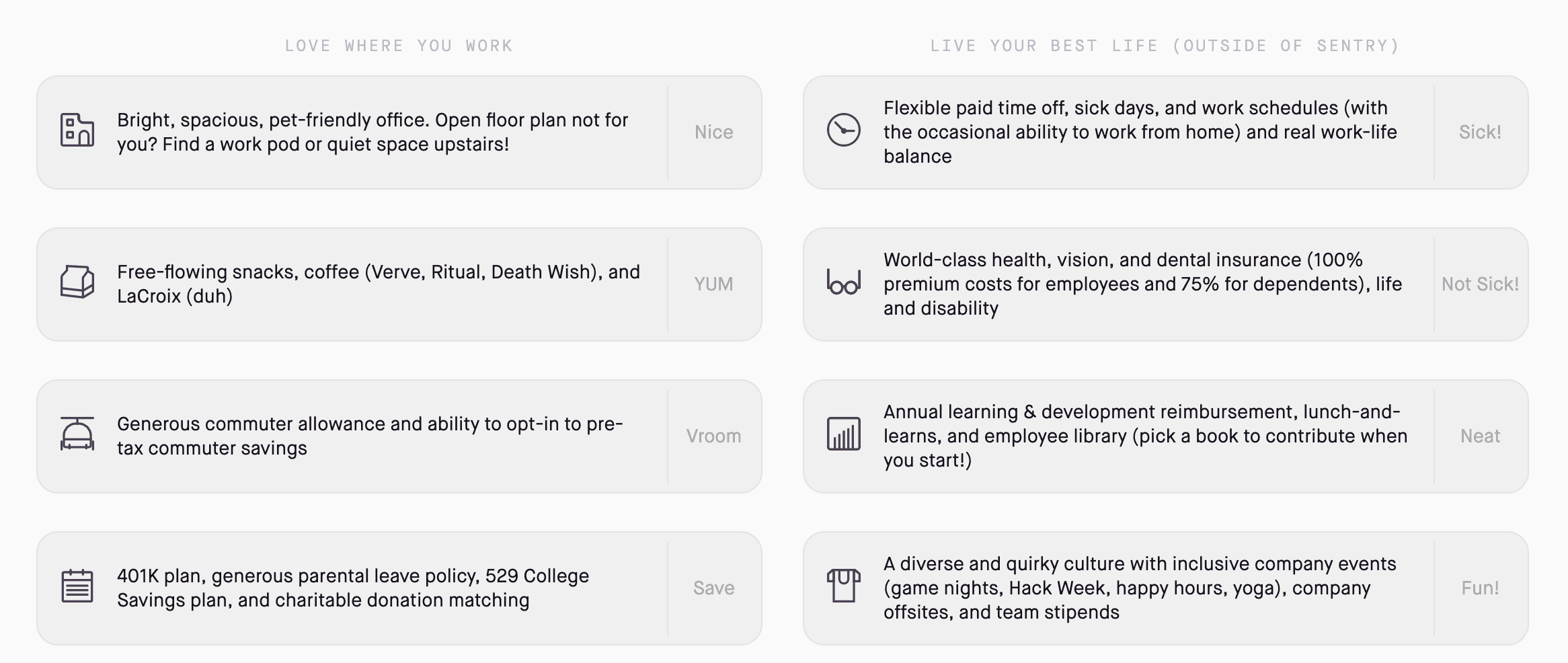Click the 'YUM' label
1568x663 pixels.
click(713, 284)
